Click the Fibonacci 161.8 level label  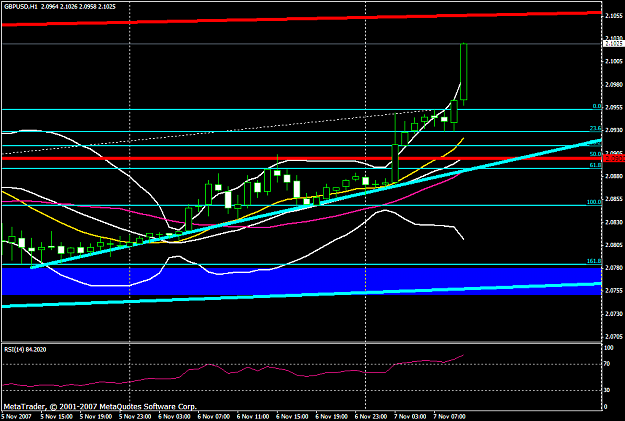tap(594, 261)
